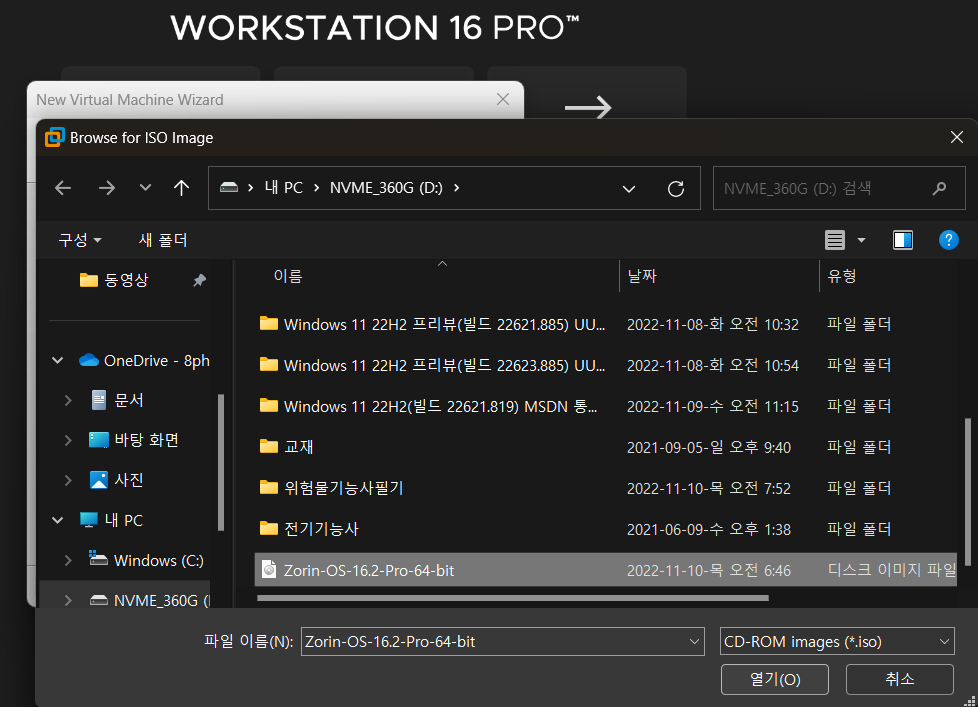Screen dimensions: 978x707
Task: Click the right arrow tile in Workstation home
Action: point(588,107)
